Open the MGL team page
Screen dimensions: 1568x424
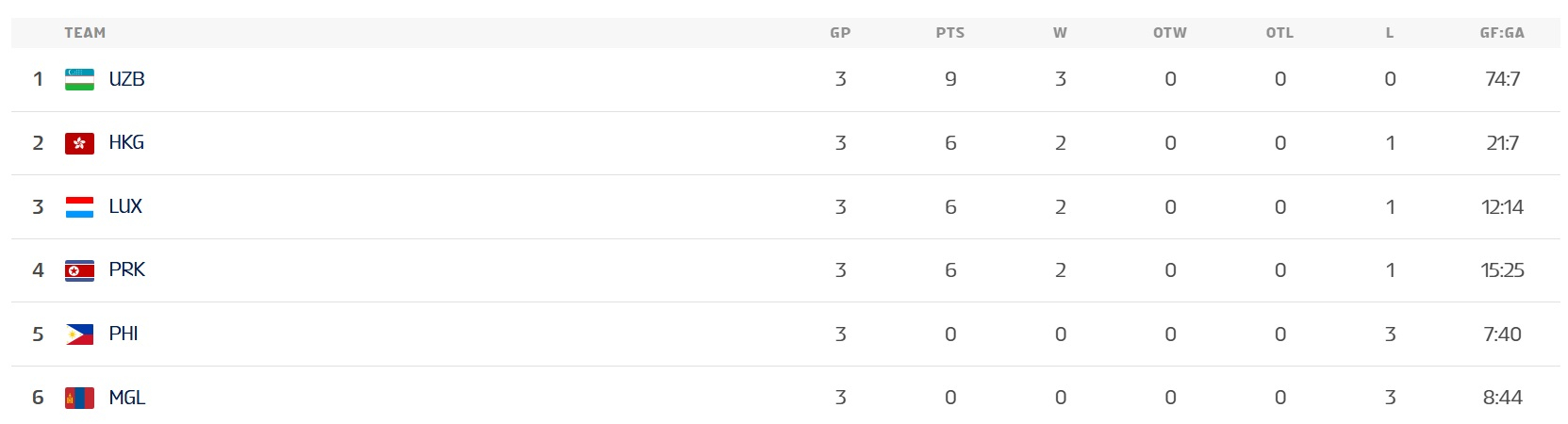[x=126, y=398]
